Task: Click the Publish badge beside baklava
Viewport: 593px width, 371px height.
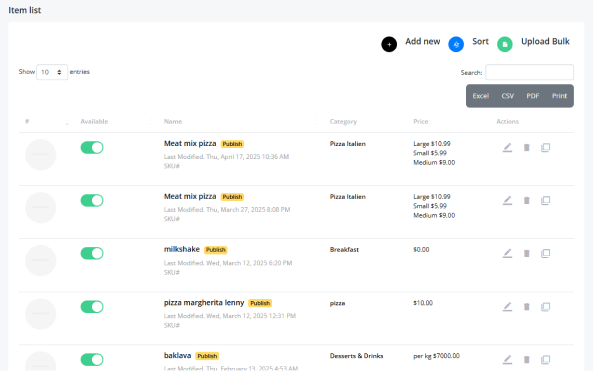Action: tap(207, 356)
